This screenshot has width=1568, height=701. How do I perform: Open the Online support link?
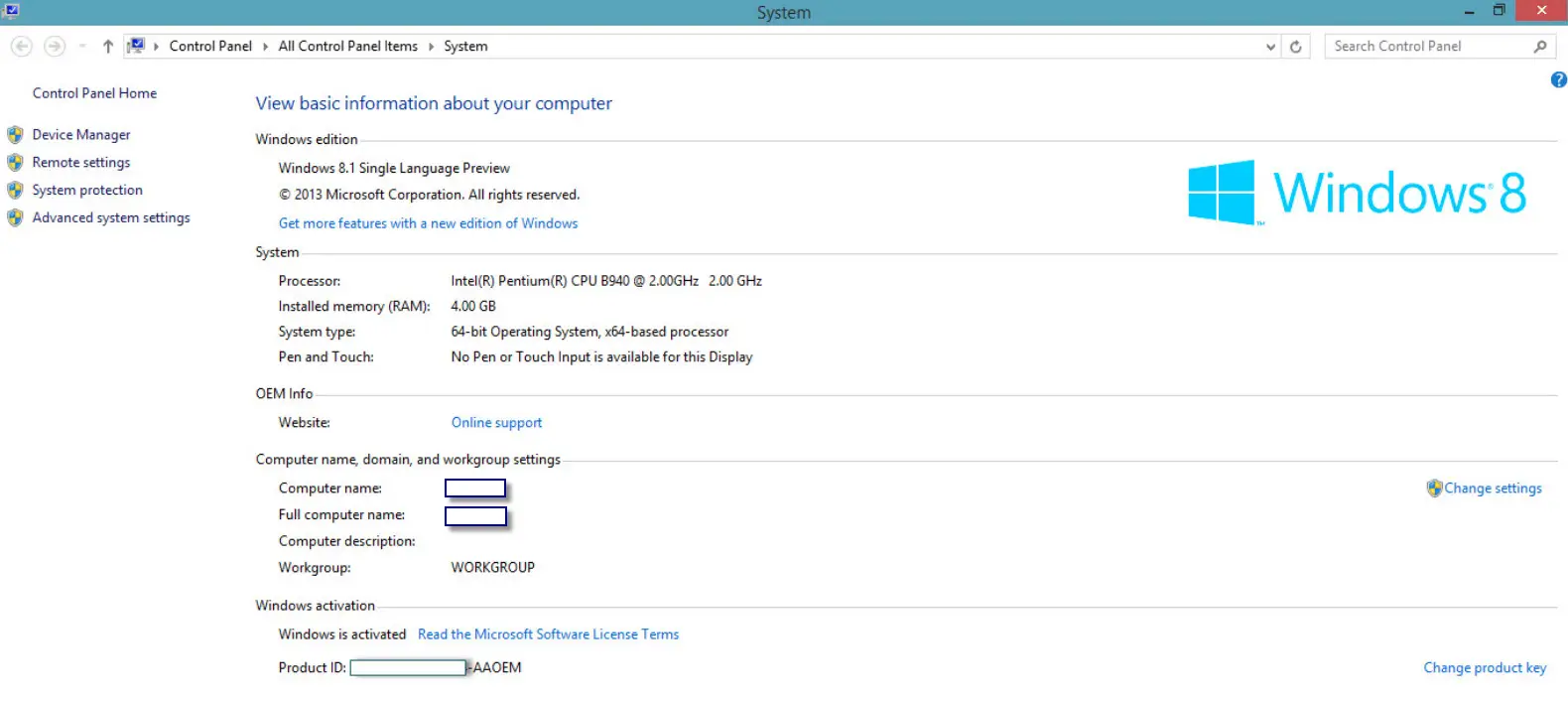point(496,423)
